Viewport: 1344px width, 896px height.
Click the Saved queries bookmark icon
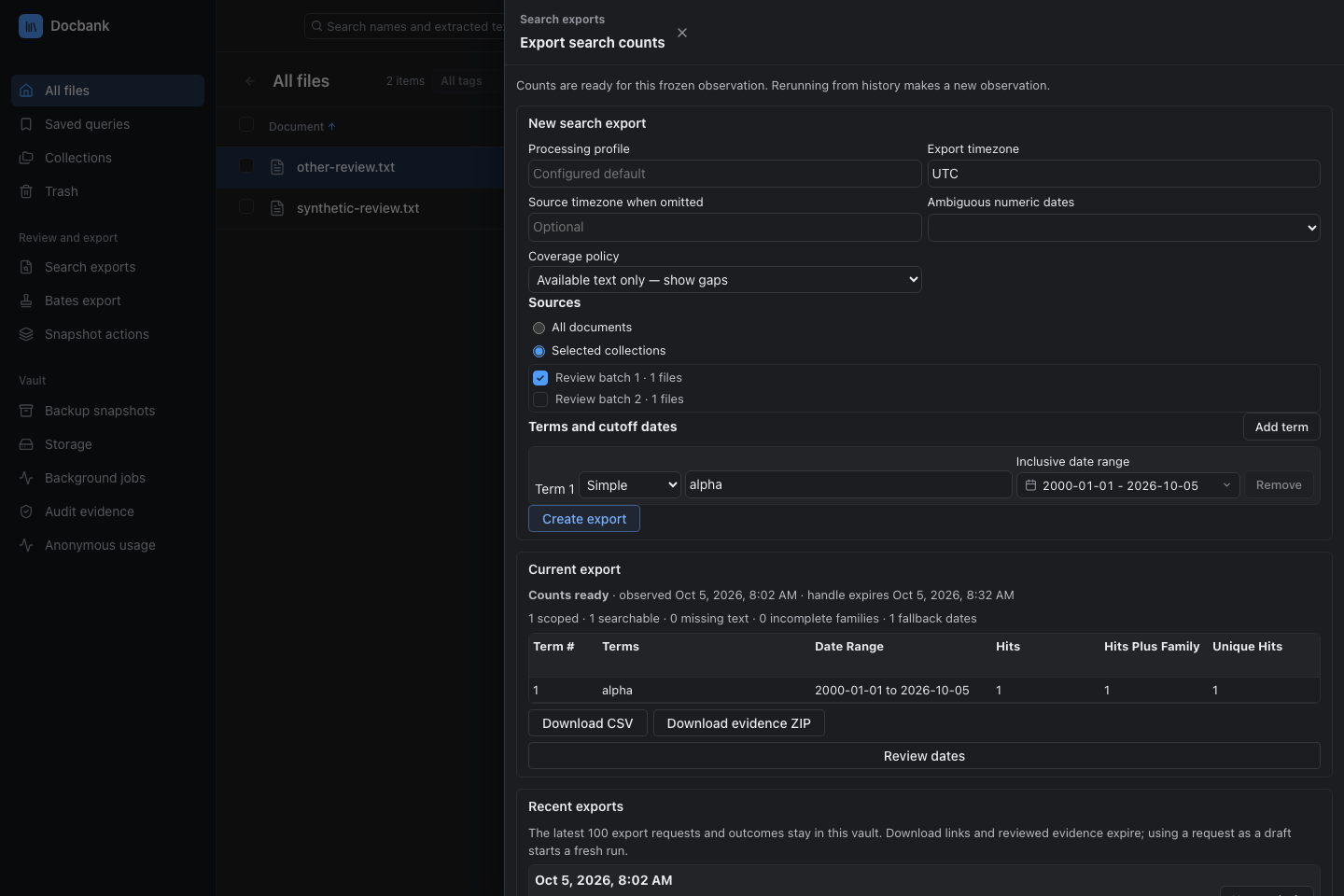[x=26, y=124]
